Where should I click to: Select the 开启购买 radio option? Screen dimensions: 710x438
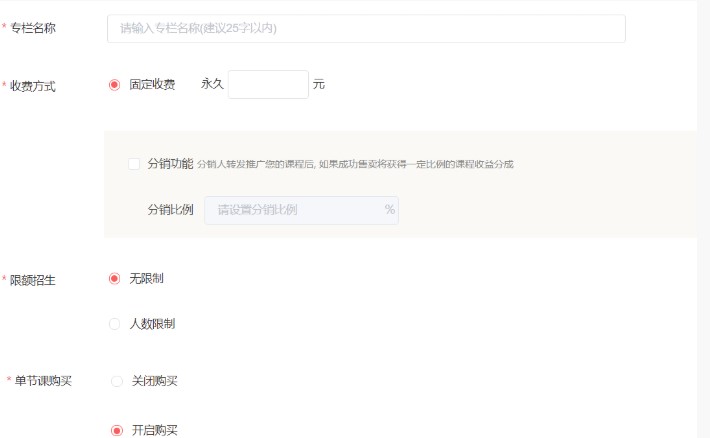pyautogui.click(x=117, y=430)
